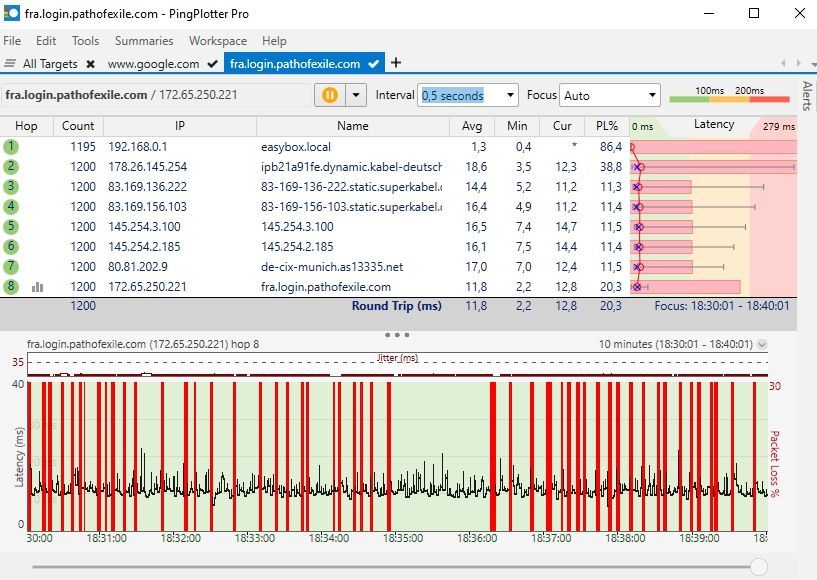Click the timeline slider handle at bottom
This screenshot has height=580, width=817.
(x=759, y=567)
